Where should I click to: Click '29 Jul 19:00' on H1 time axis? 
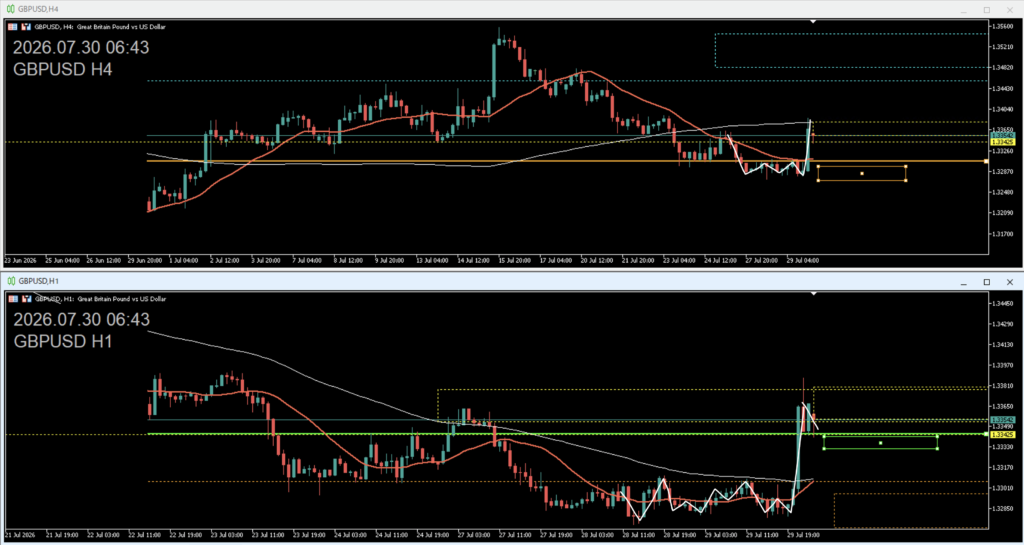click(x=803, y=533)
